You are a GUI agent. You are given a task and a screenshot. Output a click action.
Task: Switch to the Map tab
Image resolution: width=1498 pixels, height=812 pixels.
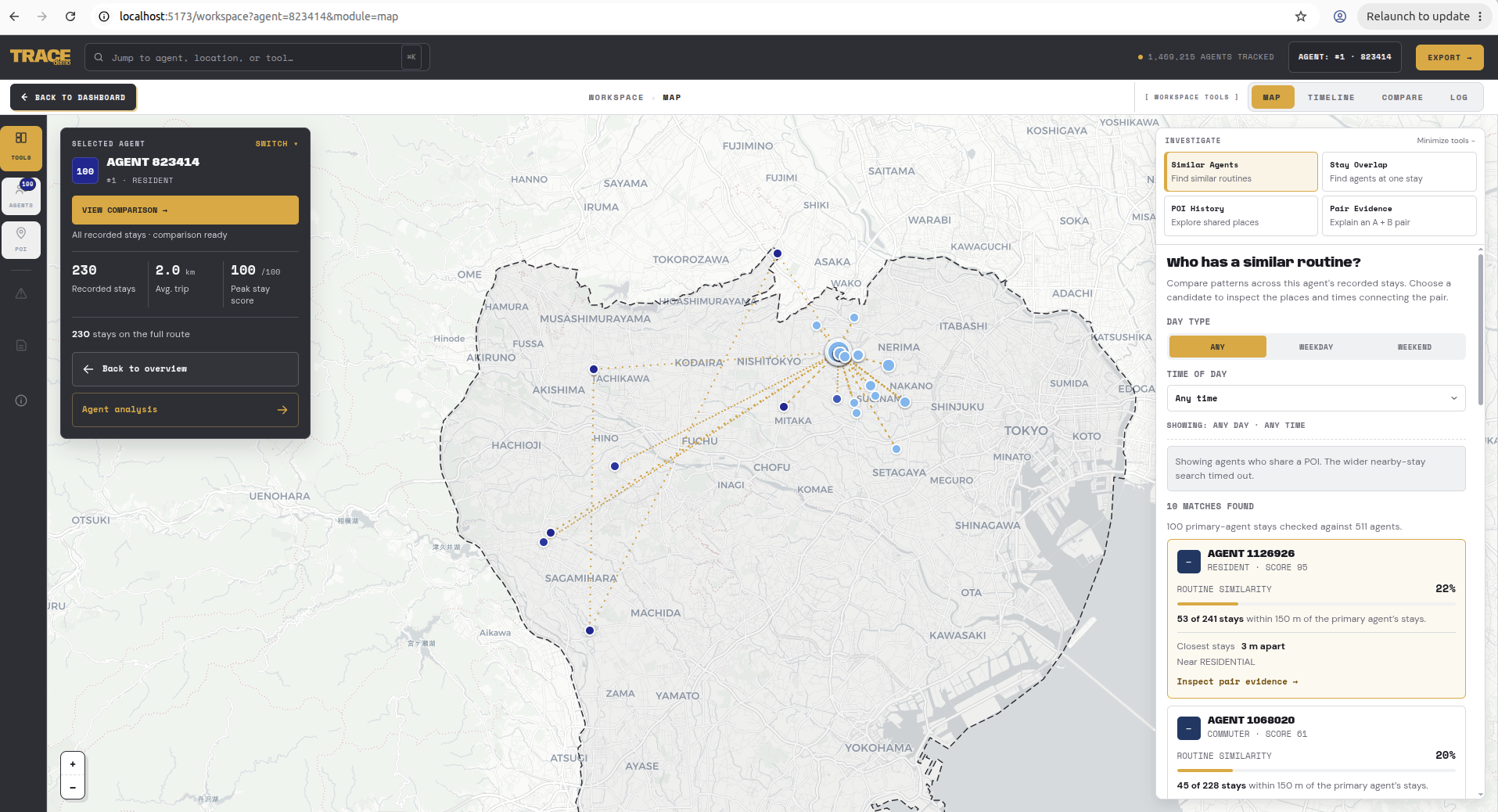click(1272, 97)
